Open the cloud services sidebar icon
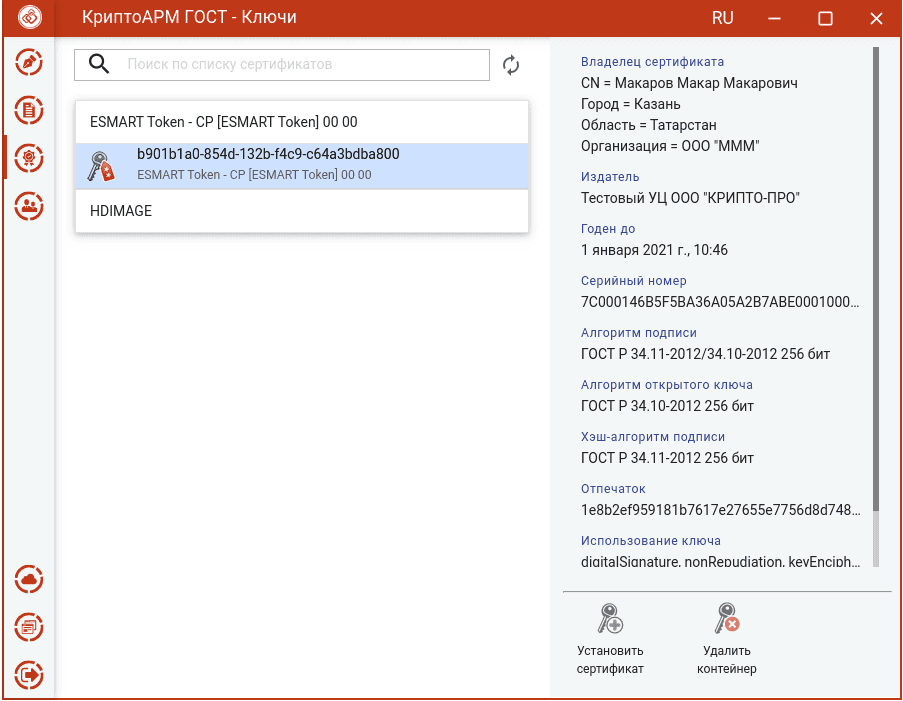The height and width of the screenshot is (701, 903). (29, 579)
